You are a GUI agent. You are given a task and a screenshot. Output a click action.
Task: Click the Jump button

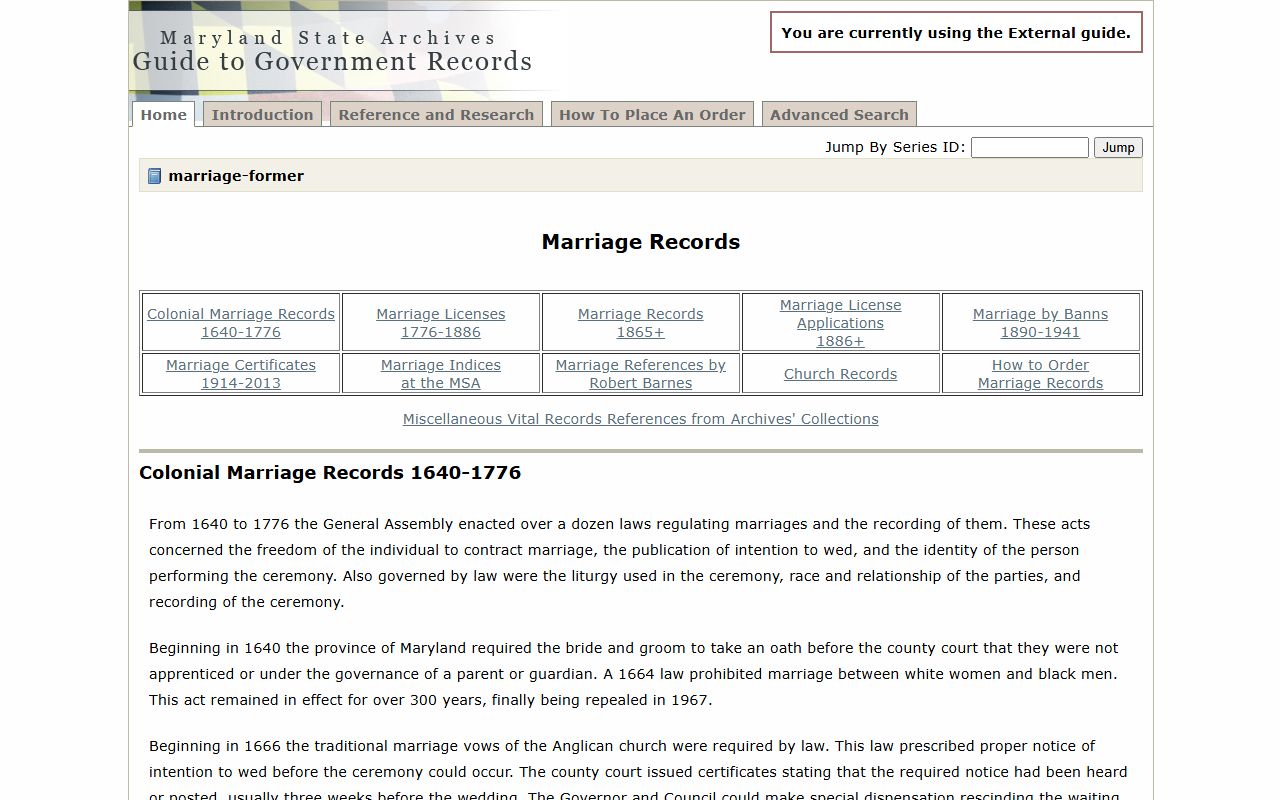[x=1118, y=147]
